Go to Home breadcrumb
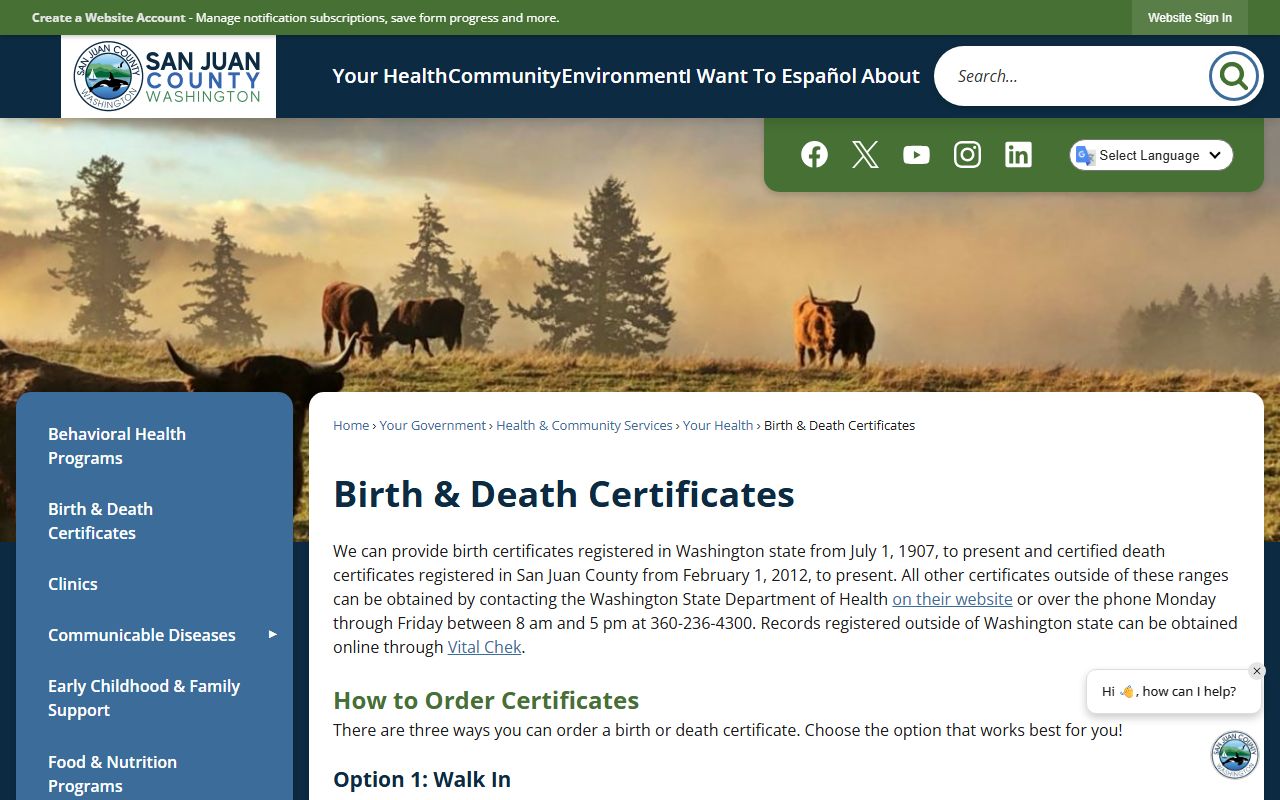 (351, 425)
